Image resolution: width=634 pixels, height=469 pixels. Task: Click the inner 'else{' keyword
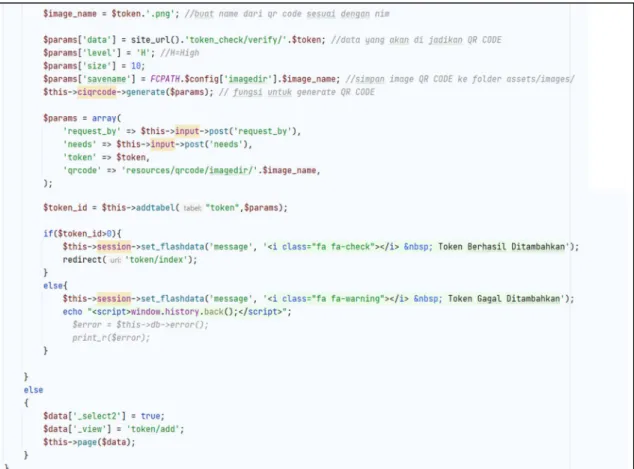[x=55, y=285]
